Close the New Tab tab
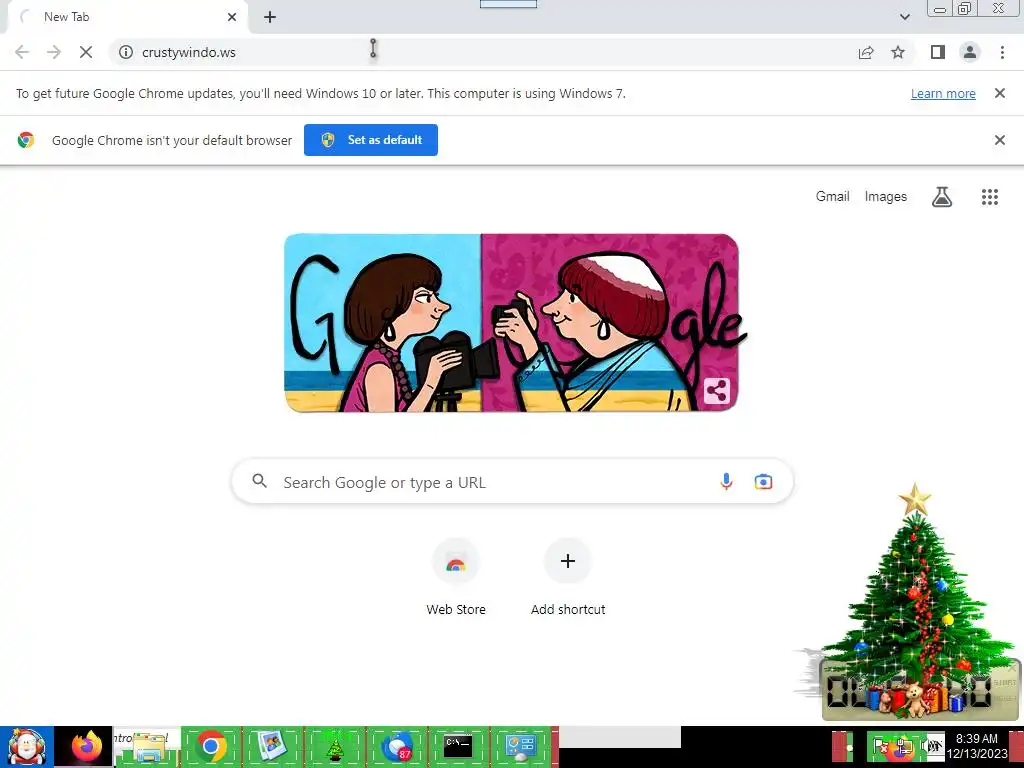The image size is (1024, 768). tap(232, 17)
